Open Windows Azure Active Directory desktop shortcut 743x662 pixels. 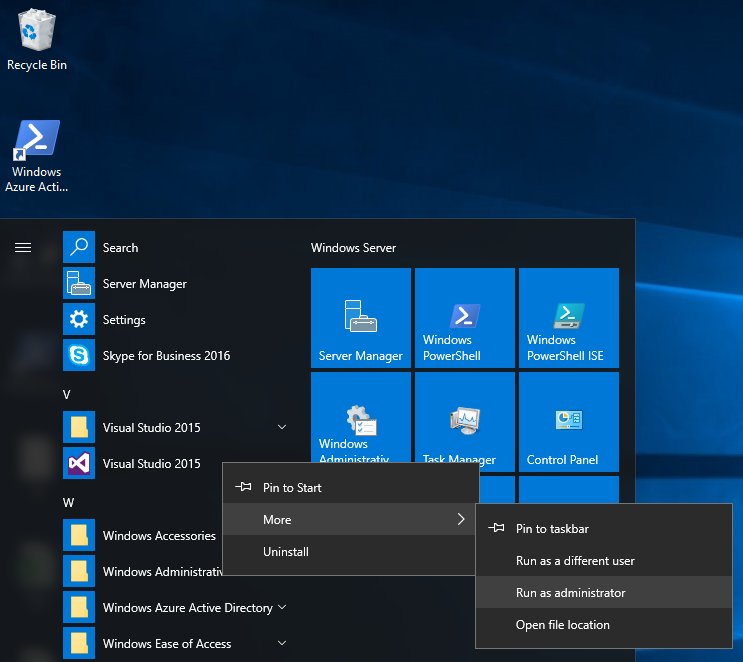(37, 141)
